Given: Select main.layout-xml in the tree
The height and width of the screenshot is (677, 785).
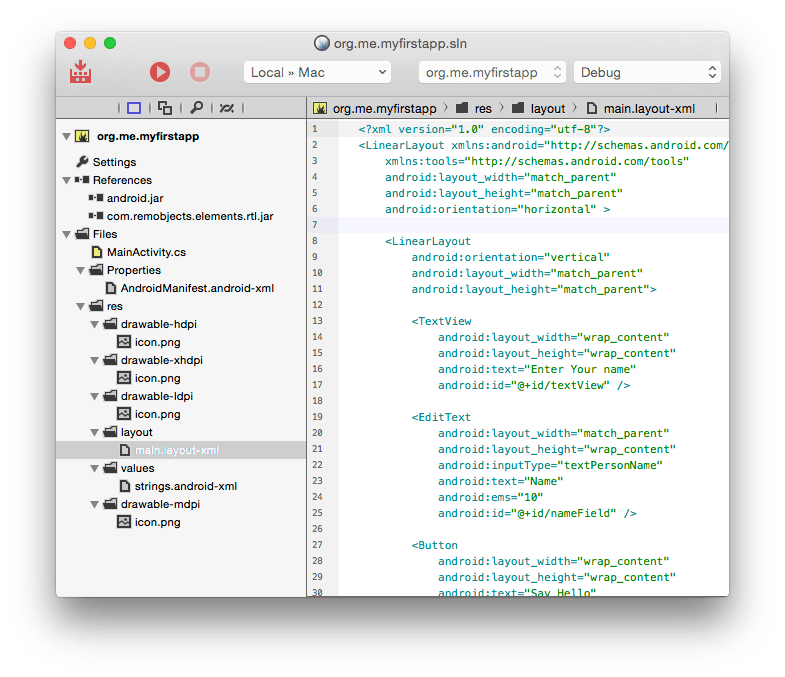Looking at the screenshot, I should coord(181,450).
